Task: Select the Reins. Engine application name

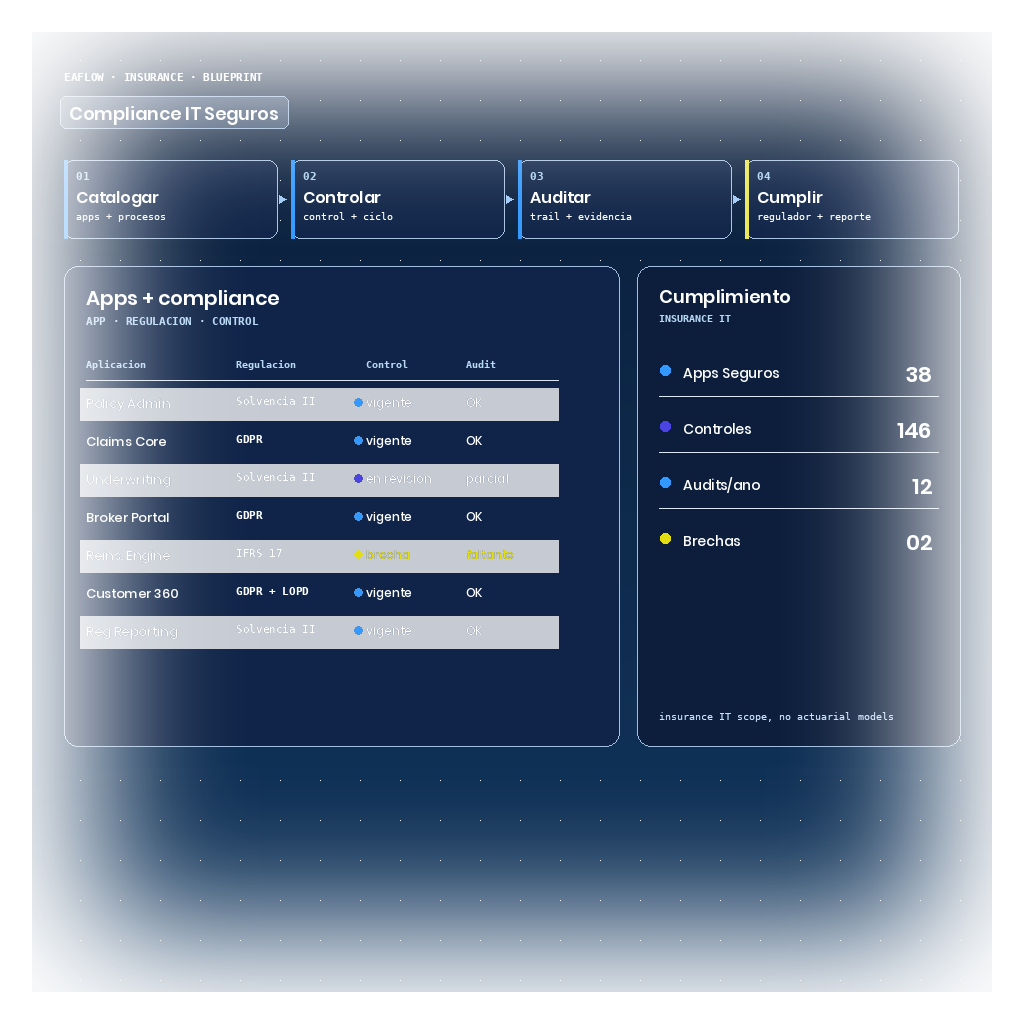Action: [x=128, y=555]
